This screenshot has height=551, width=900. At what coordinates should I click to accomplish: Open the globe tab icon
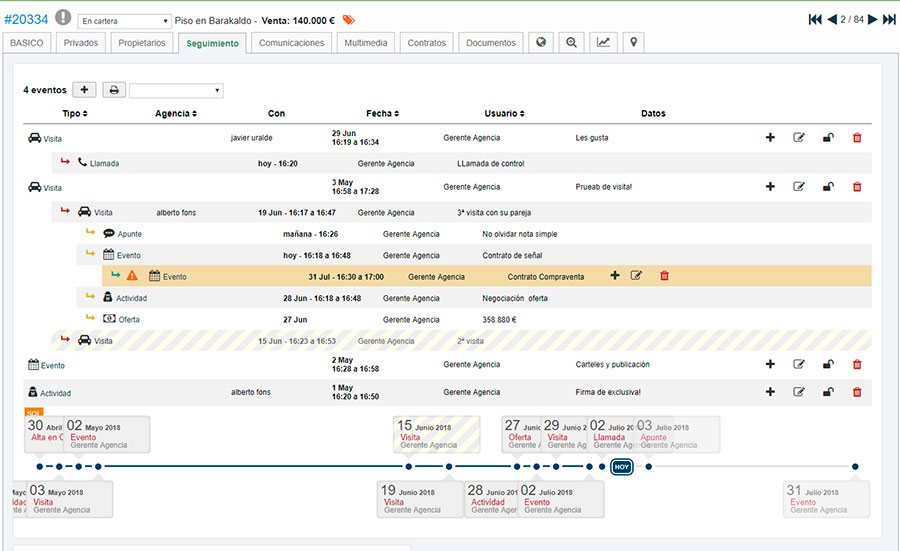[541, 42]
